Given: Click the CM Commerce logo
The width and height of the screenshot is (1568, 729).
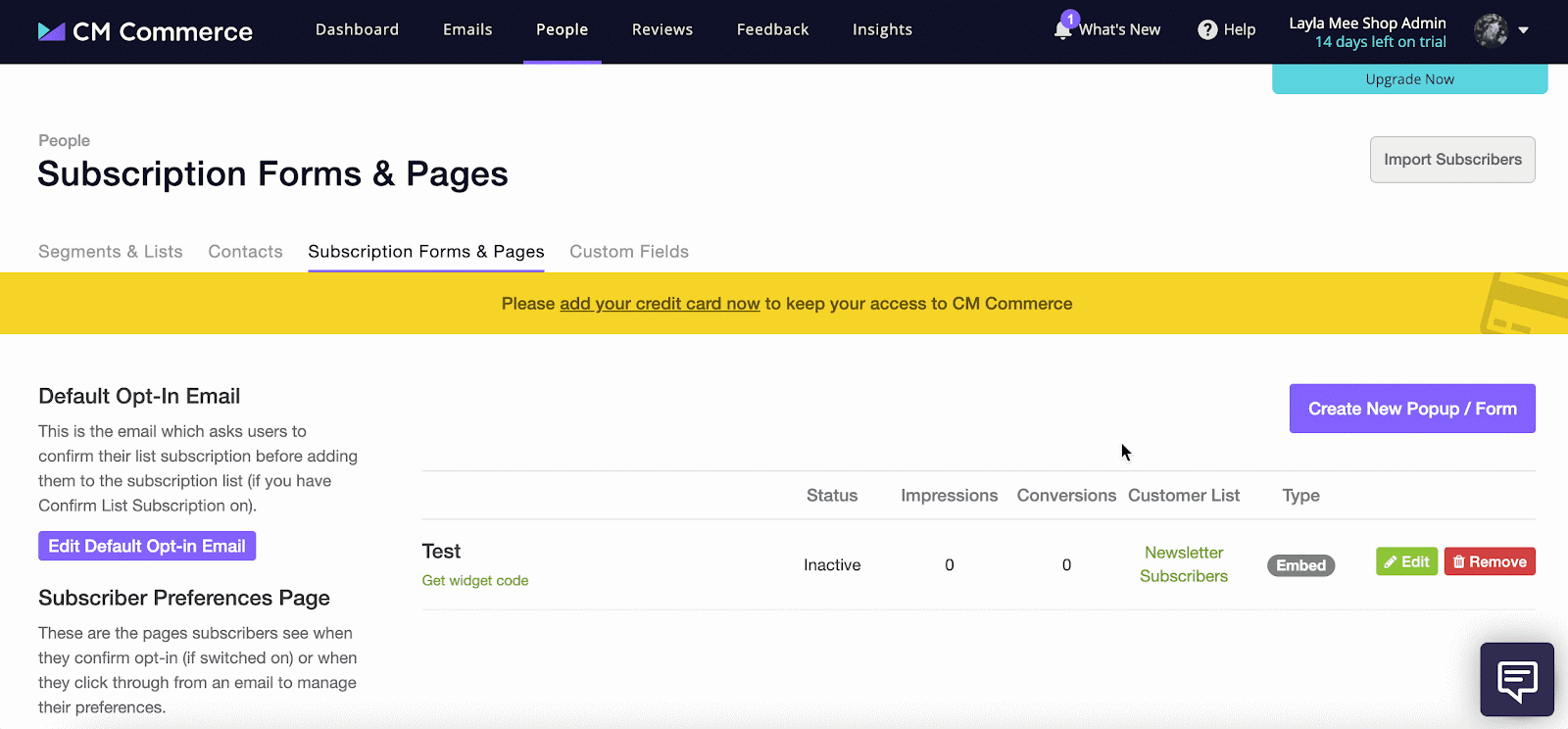Looking at the screenshot, I should (x=145, y=31).
